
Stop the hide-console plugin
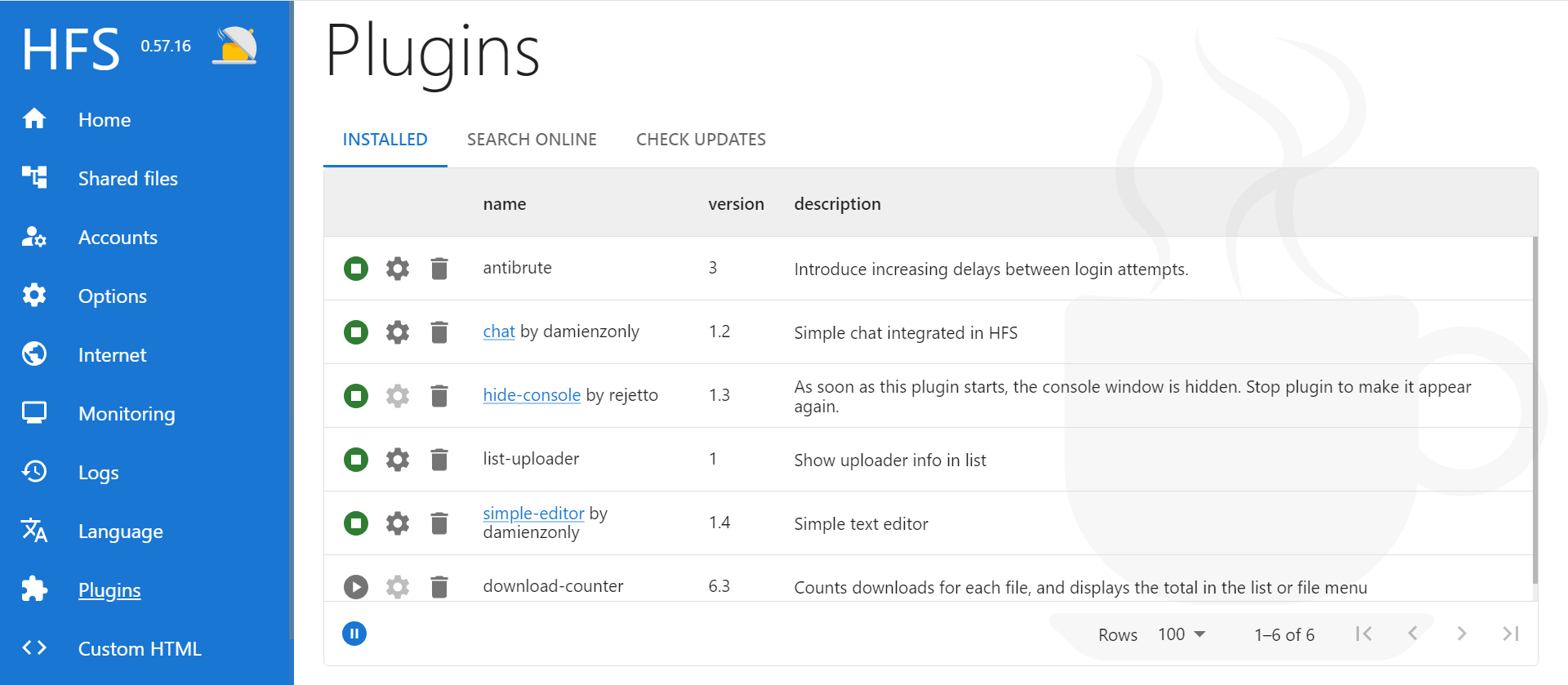pos(356,396)
